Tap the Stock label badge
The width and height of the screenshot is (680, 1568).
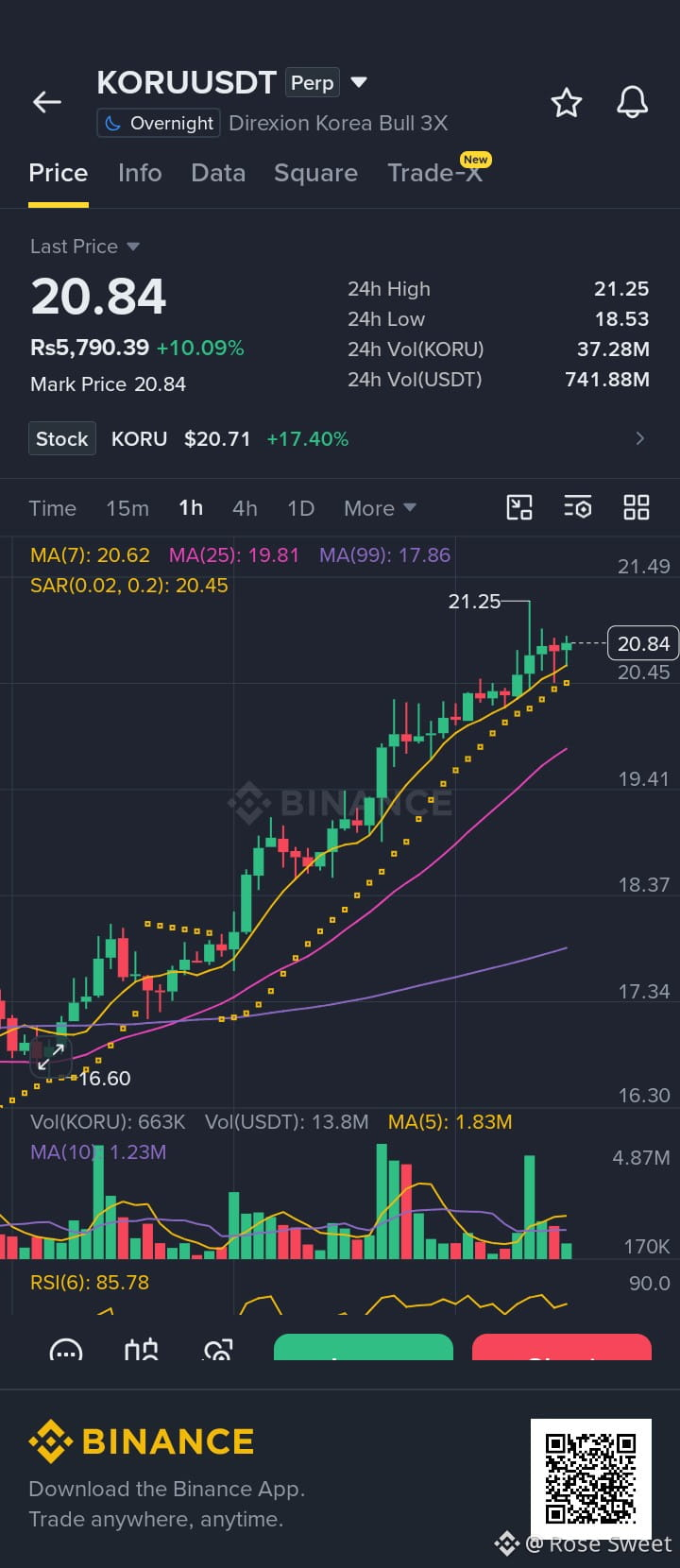(62, 438)
